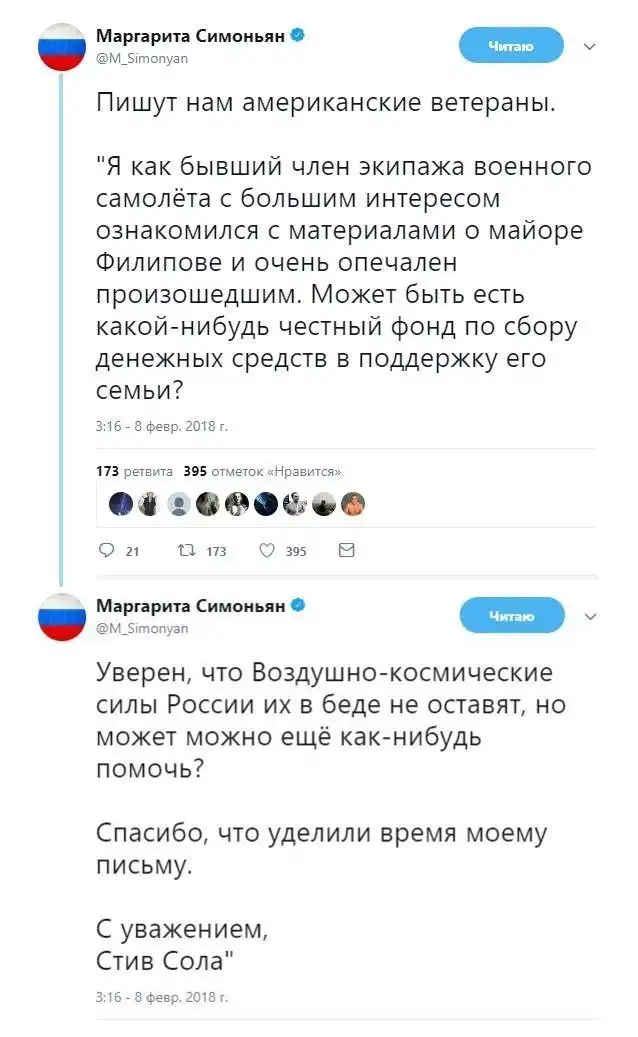Open the «173 ретвита» list
Viewport: 638px width, 1037px height.
135,470
